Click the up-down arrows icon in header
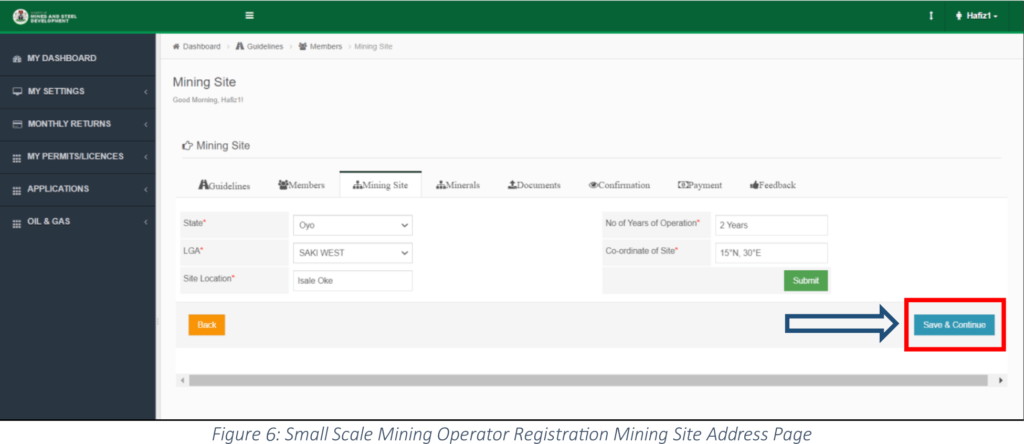 (931, 16)
